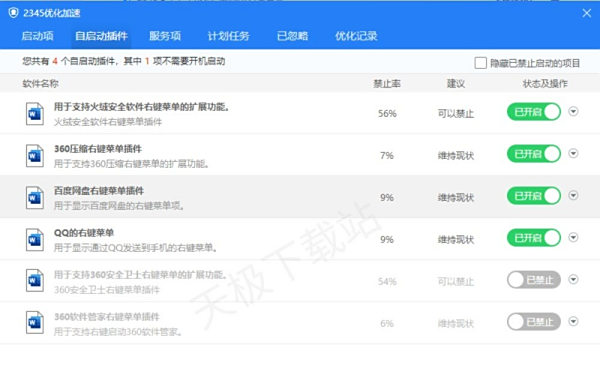Viewport: 600px width, 375px height.
Task: Click description 用于支持右键启动360软件管家
Action: [x=117, y=331]
